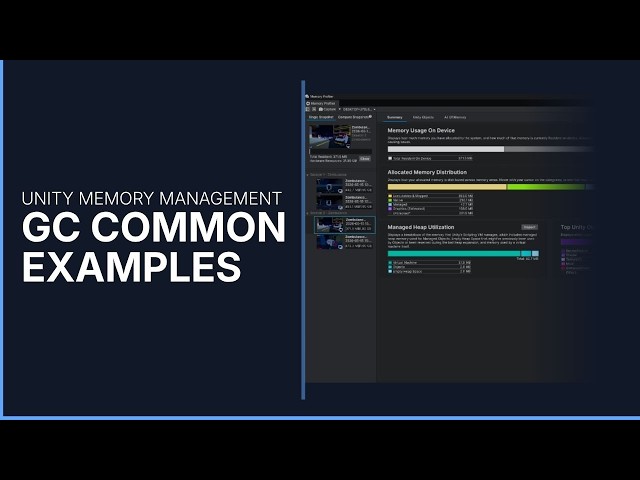This screenshot has width=640, height=480.
Task: Select the Untracked row in memory distribution
Action: [431, 213]
